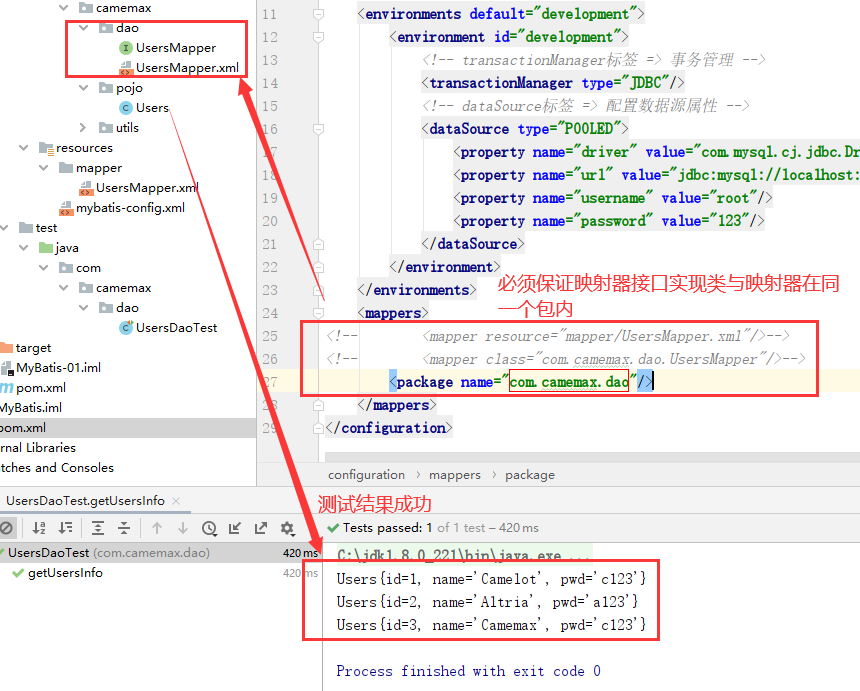Select package in editor breadcrumb
The image size is (860, 691).
coord(530,475)
